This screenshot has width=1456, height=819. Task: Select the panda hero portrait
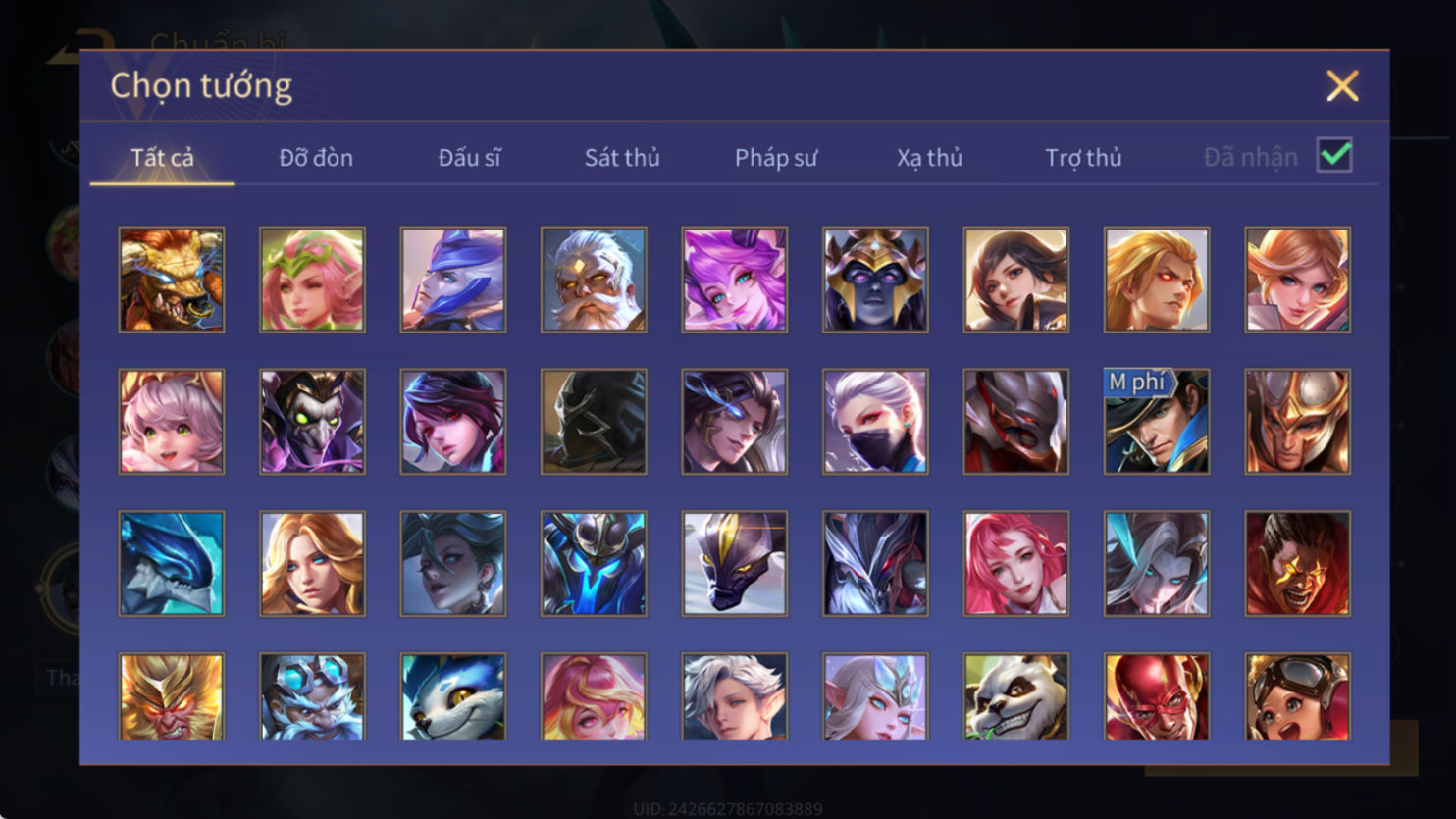pos(1015,696)
